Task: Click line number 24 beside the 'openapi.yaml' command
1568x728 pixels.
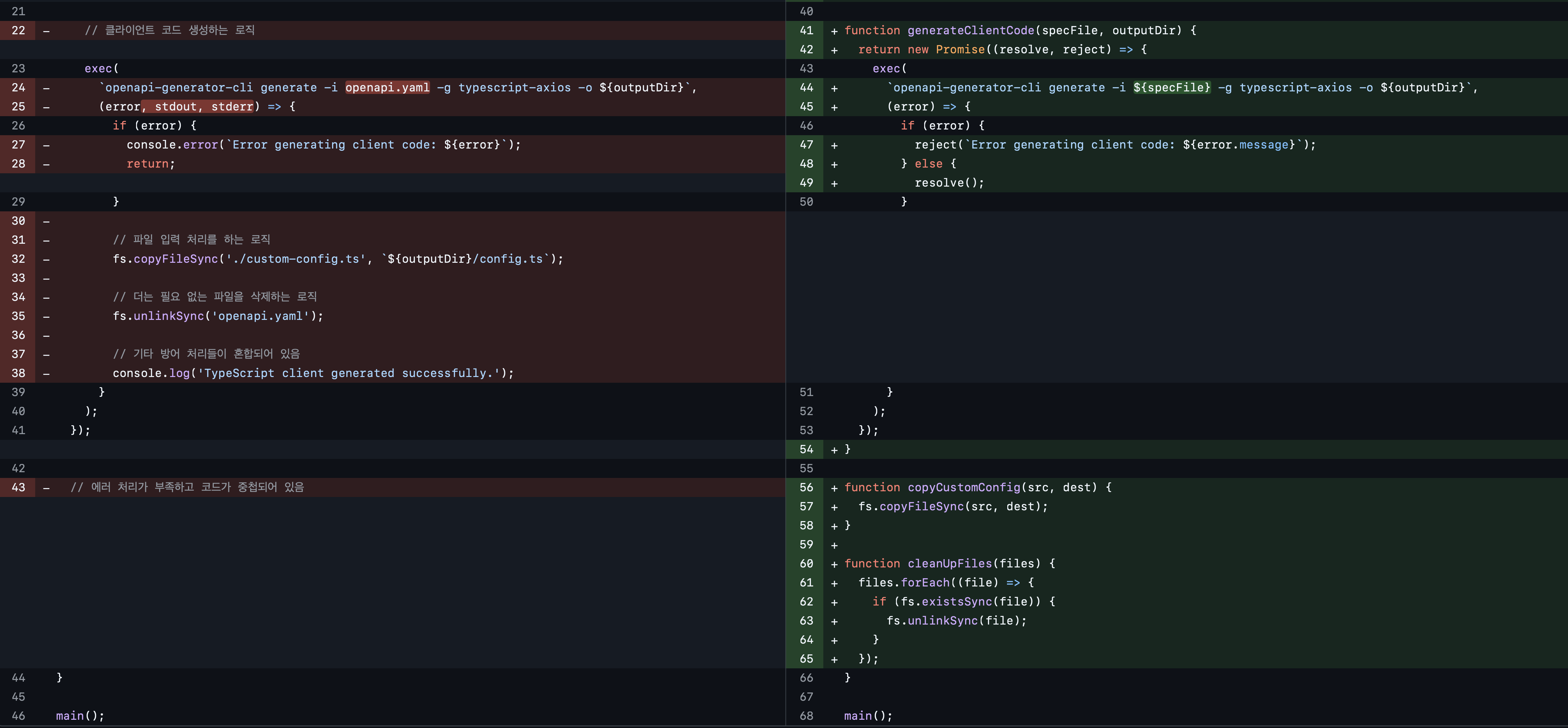Action: (18, 88)
